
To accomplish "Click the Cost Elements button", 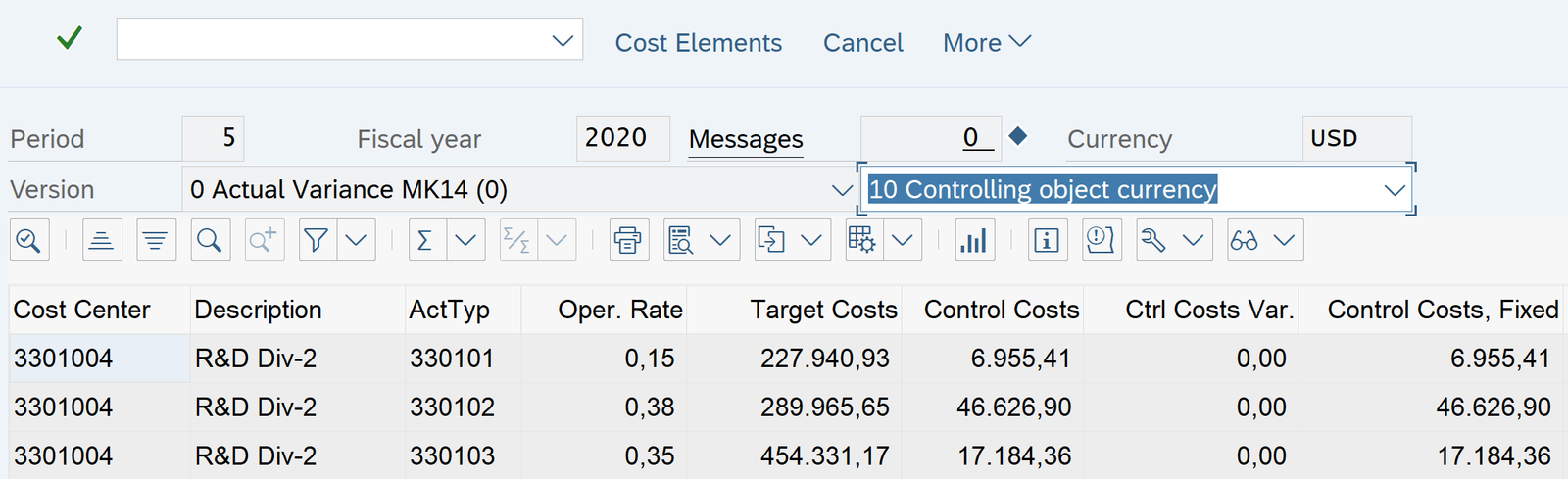I will coord(698,43).
